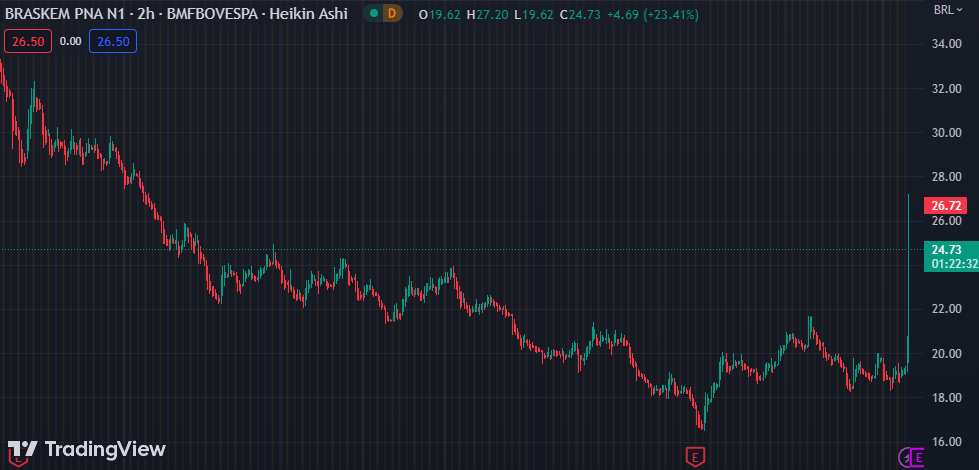Click the orange D delayed data badge
979x470 pixels.
click(x=392, y=13)
